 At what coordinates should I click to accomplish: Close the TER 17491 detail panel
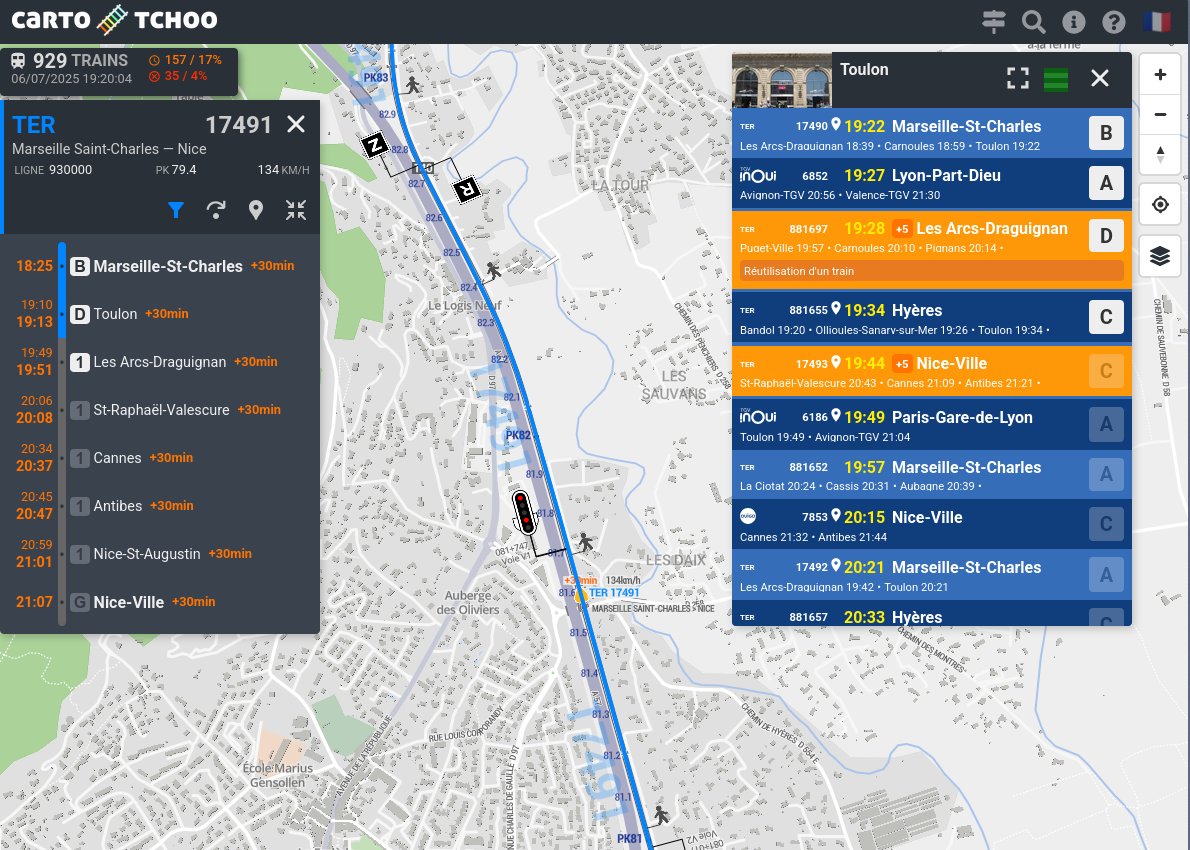click(296, 124)
